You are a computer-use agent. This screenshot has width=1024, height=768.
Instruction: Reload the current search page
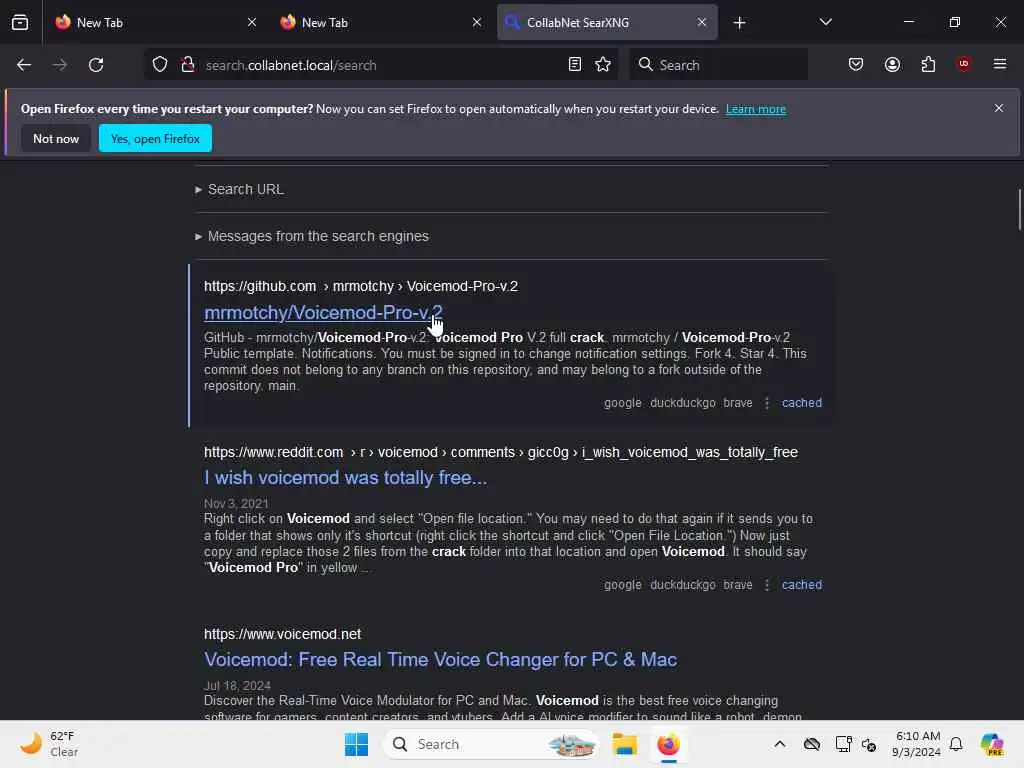click(x=96, y=65)
